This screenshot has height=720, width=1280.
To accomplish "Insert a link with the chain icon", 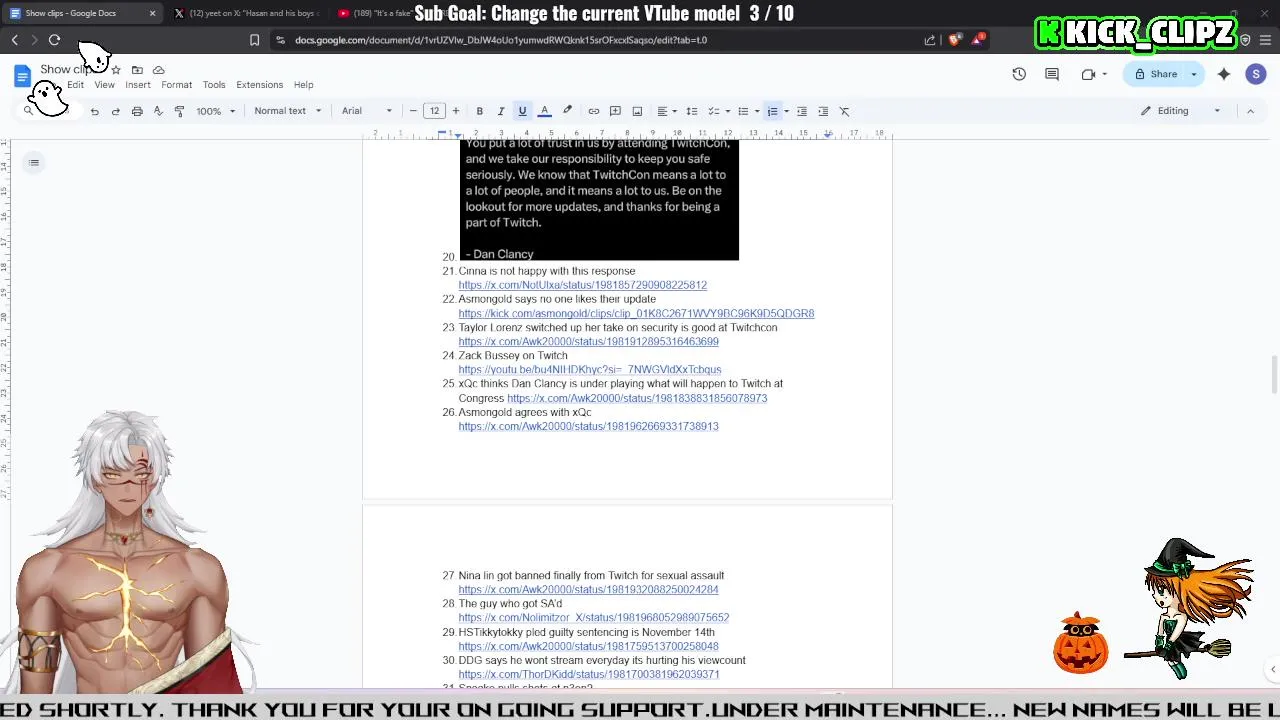I will coord(594,111).
